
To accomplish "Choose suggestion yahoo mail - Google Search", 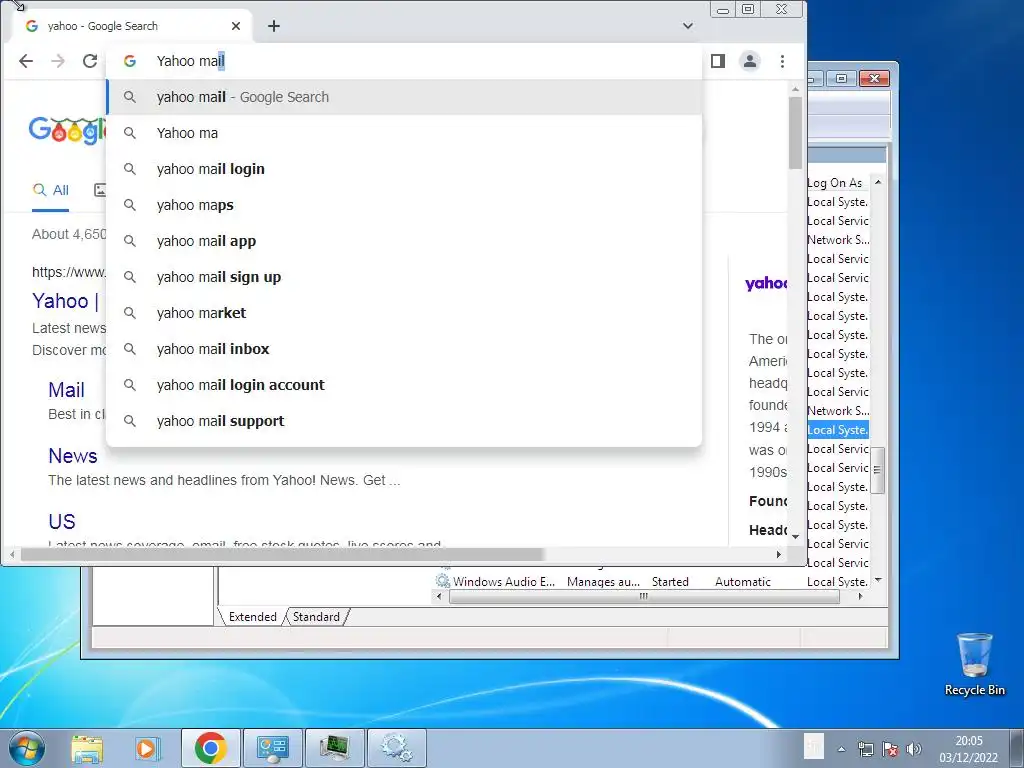I will [404, 97].
